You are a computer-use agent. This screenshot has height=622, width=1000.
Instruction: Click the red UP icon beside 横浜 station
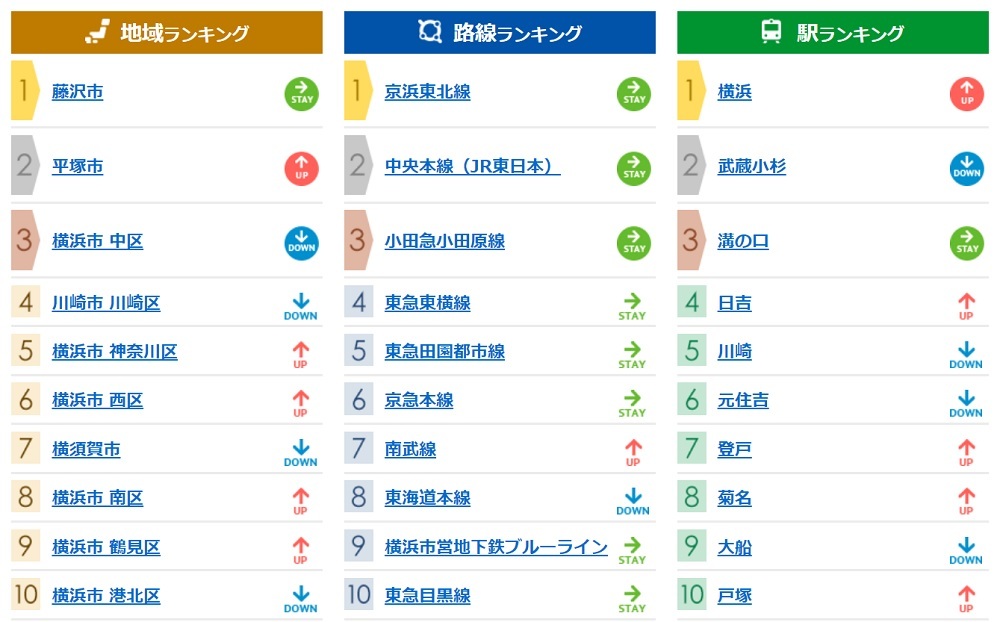[x=967, y=94]
